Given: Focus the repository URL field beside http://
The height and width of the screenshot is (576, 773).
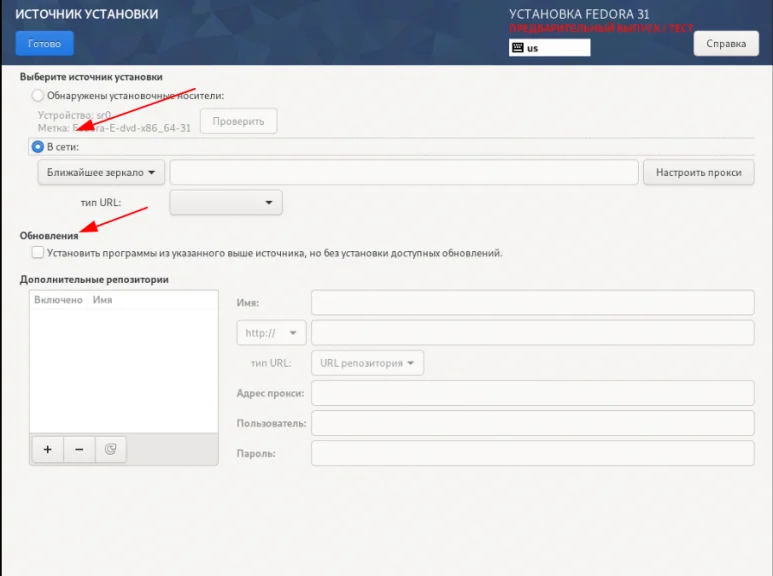Looking at the screenshot, I should 532,333.
